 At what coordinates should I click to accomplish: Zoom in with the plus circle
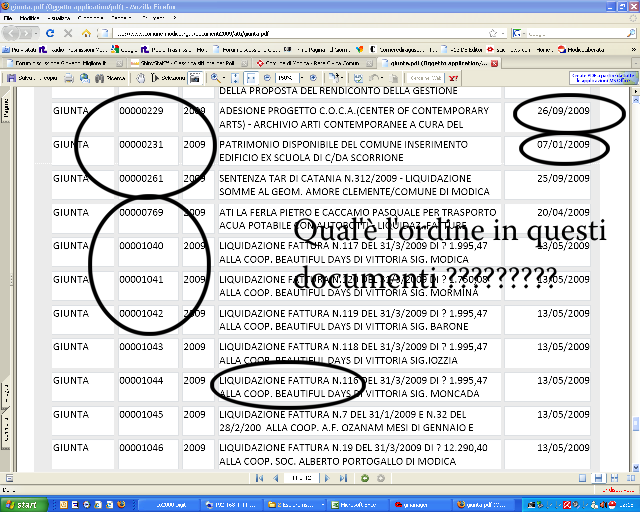(x=313, y=78)
